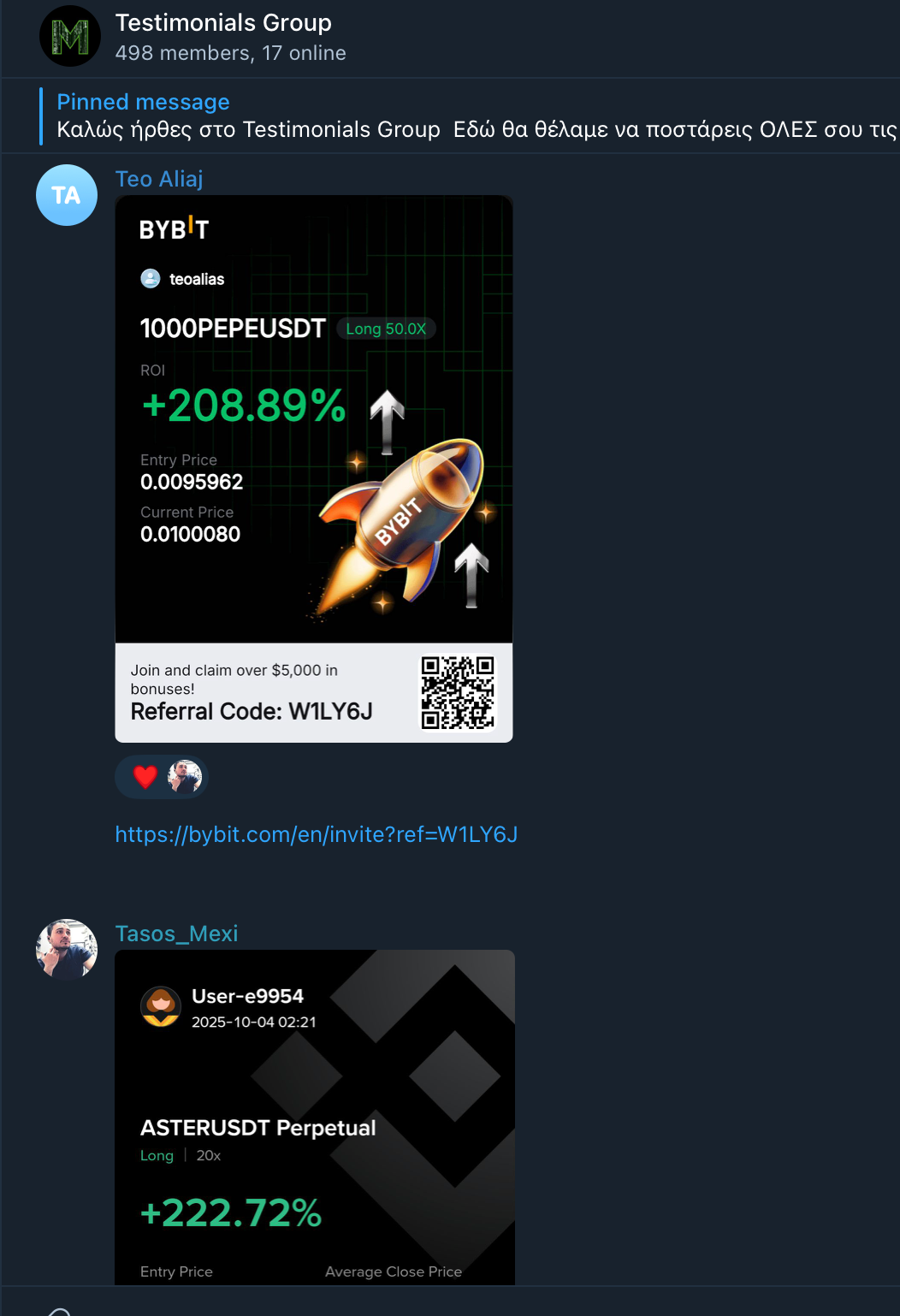Click the Long 50.0X badge
The height and width of the screenshot is (1316, 900).
(386, 329)
